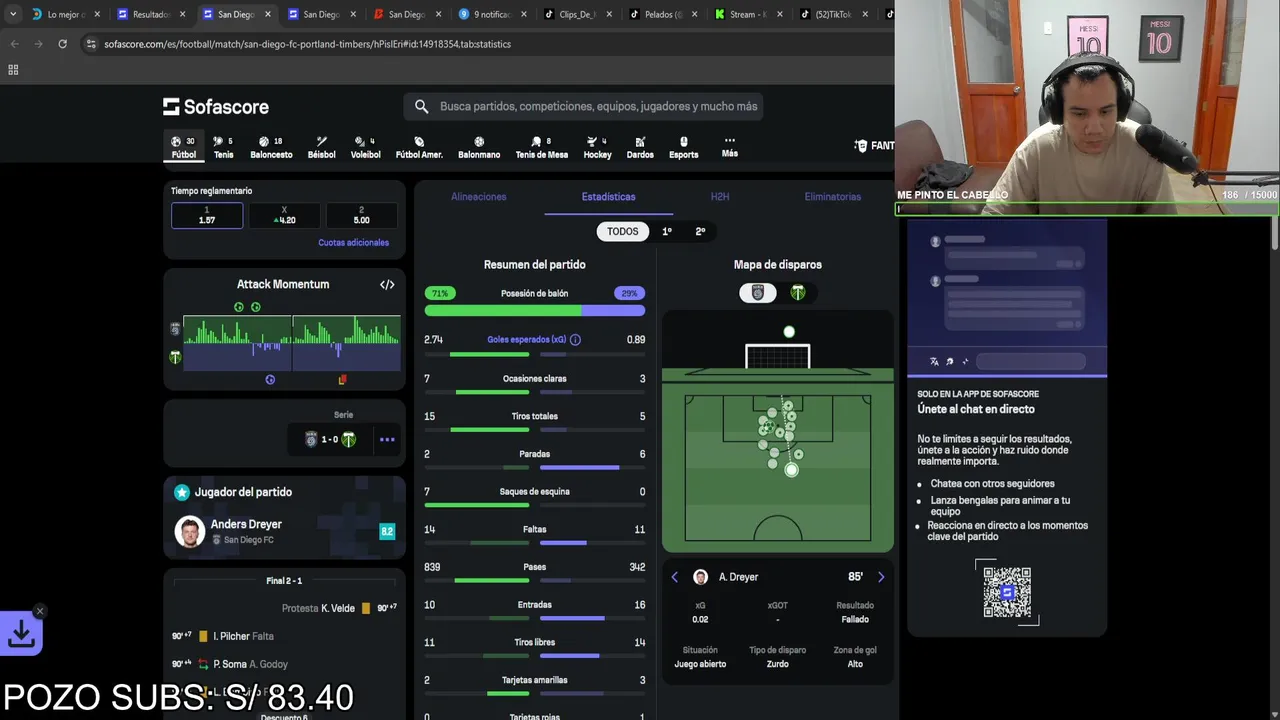
Task: Click the highlighted shot marker on pitch
Action: click(x=791, y=469)
